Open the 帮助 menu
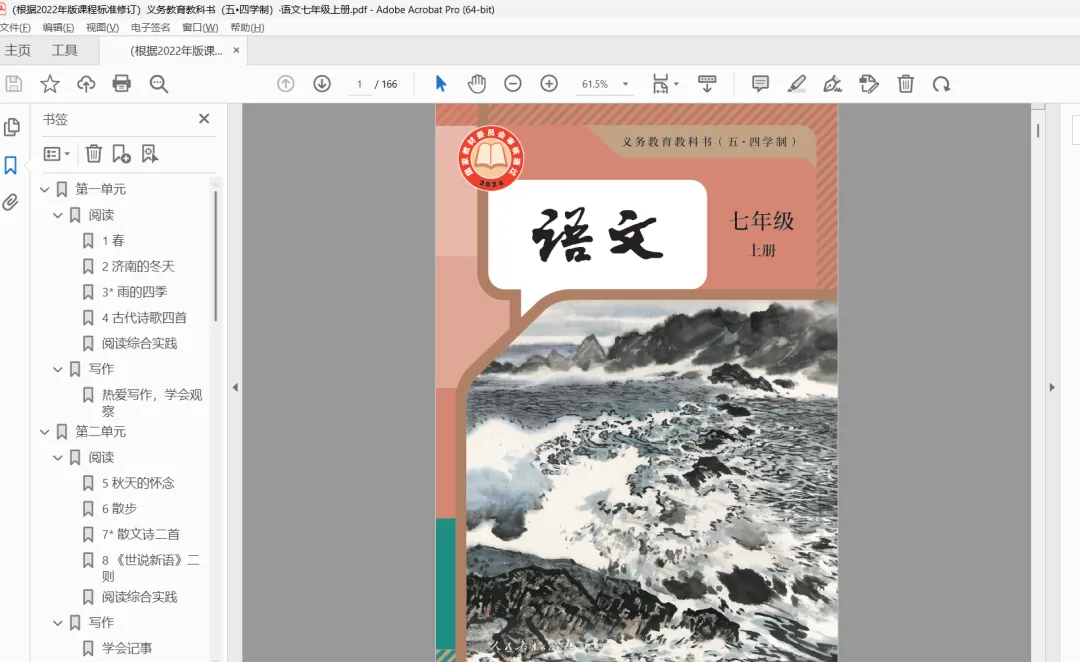The image size is (1080, 662). point(247,28)
